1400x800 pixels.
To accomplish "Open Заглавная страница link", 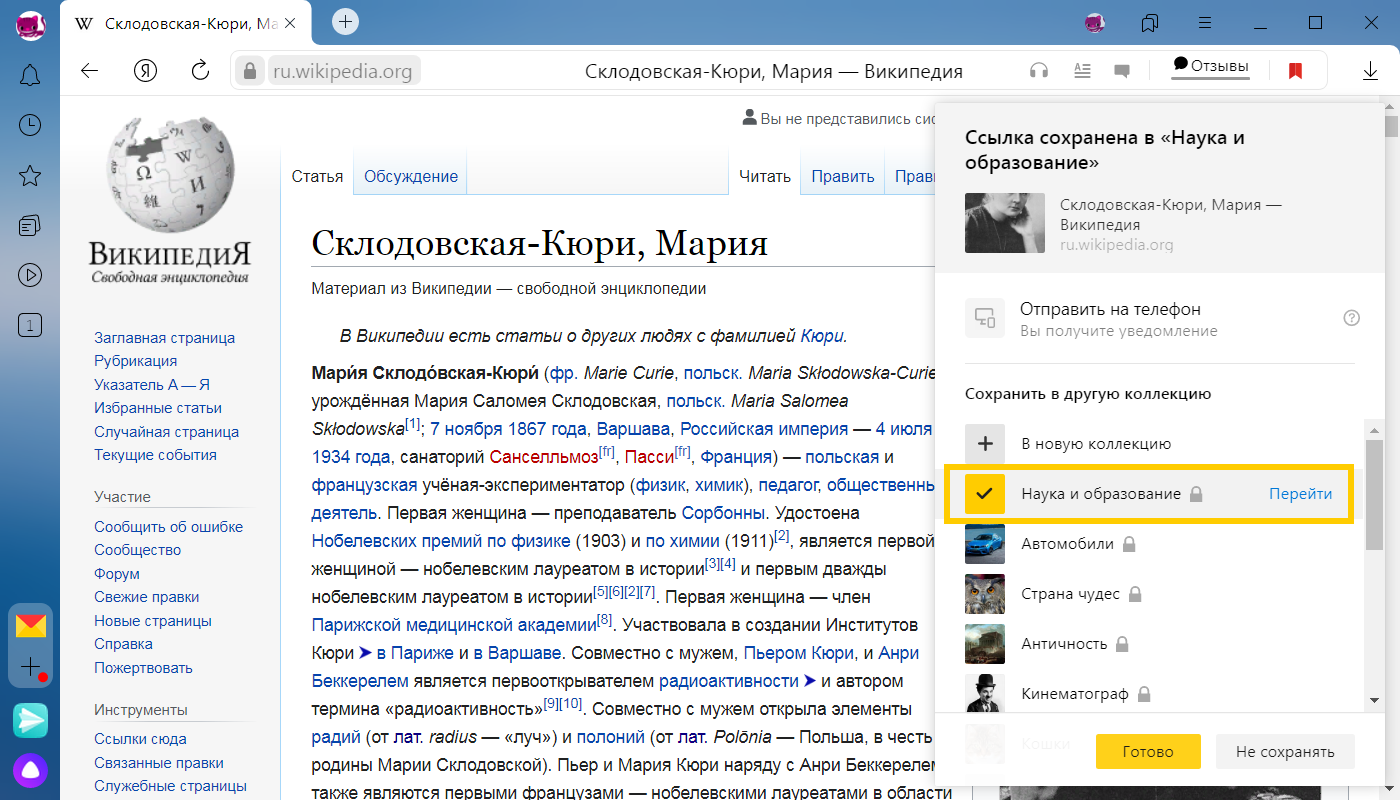I will pos(165,338).
